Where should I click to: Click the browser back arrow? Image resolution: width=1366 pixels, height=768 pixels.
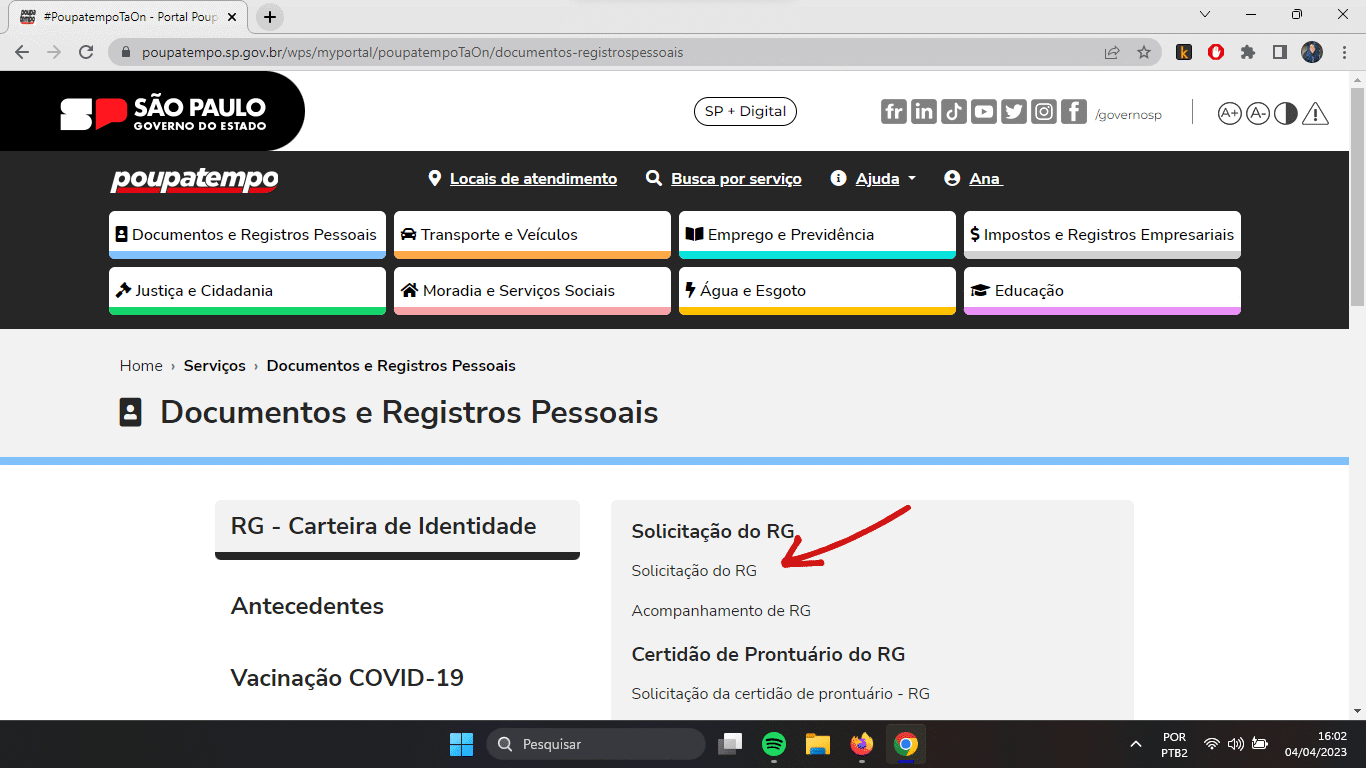point(22,52)
